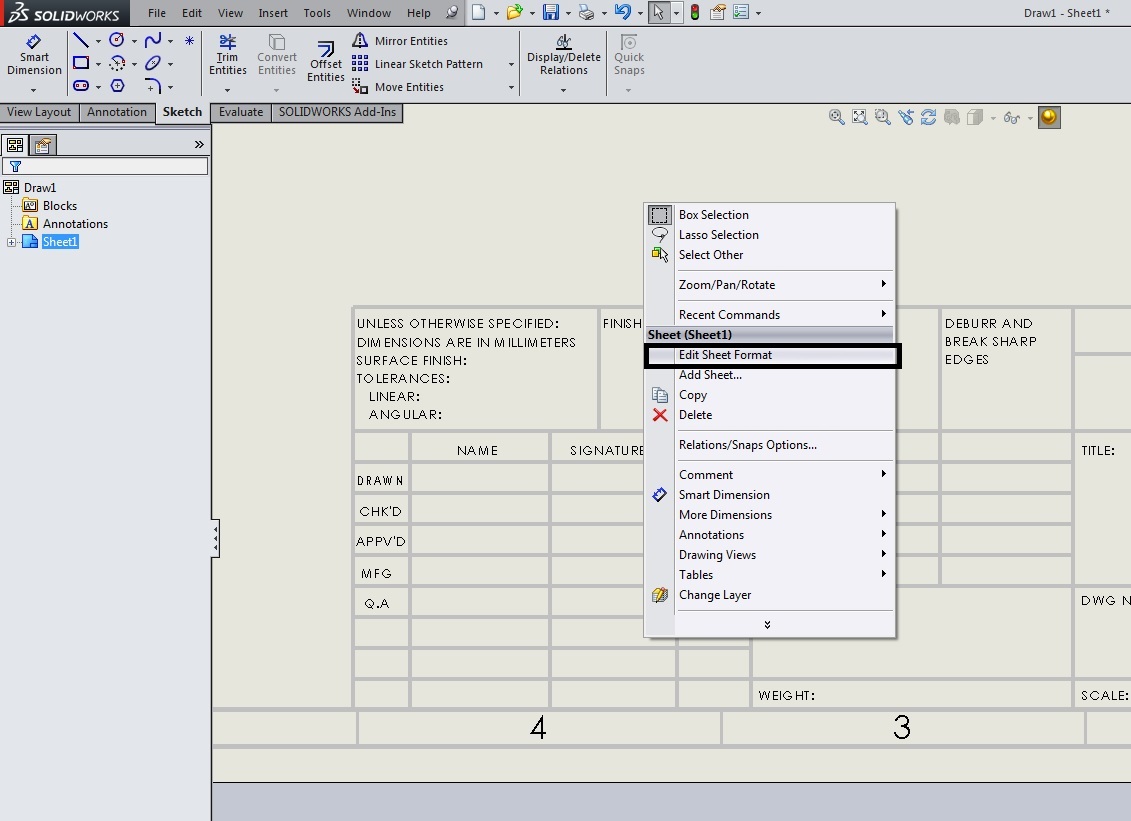1131x821 pixels.
Task: Toggle the gold sphere view setting button
Action: 1048,117
